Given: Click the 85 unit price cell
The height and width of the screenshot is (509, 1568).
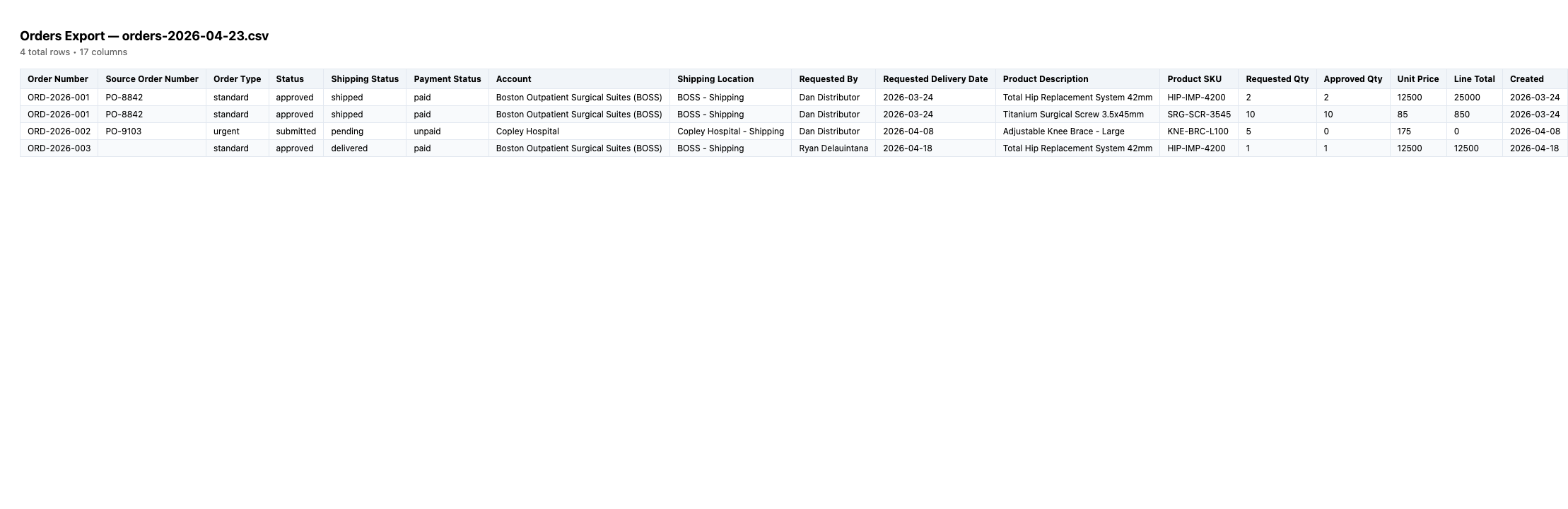Looking at the screenshot, I should [x=1418, y=115].
